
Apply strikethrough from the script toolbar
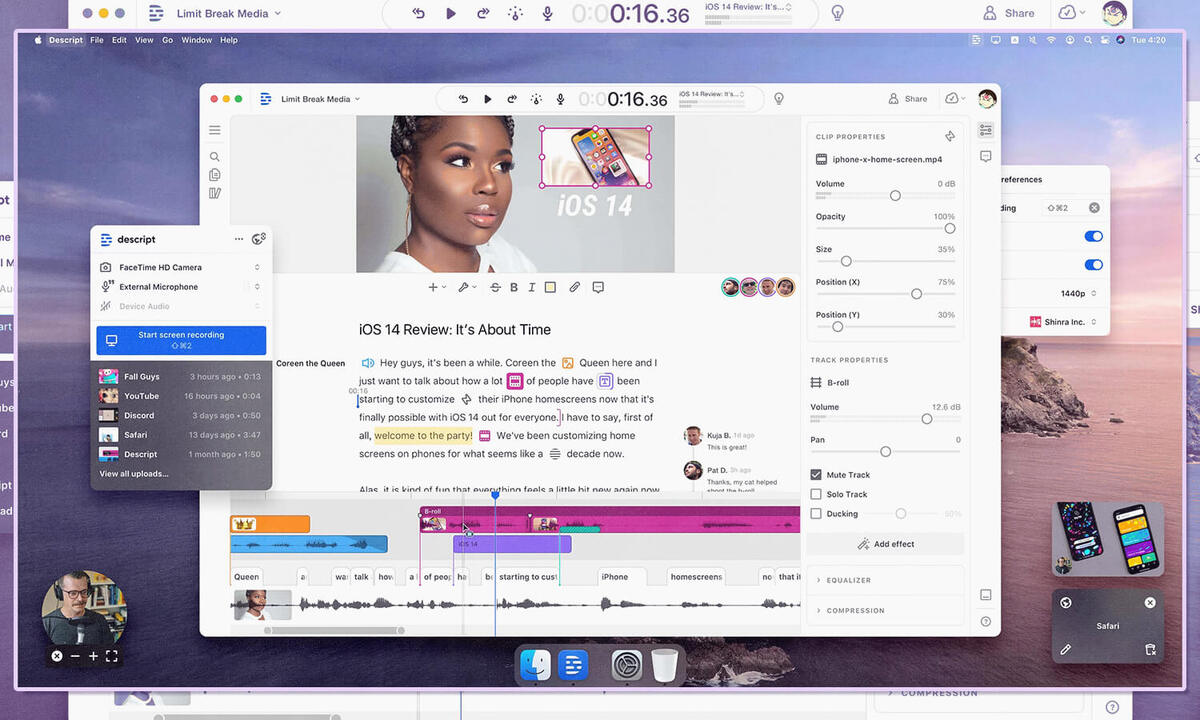[x=495, y=287]
